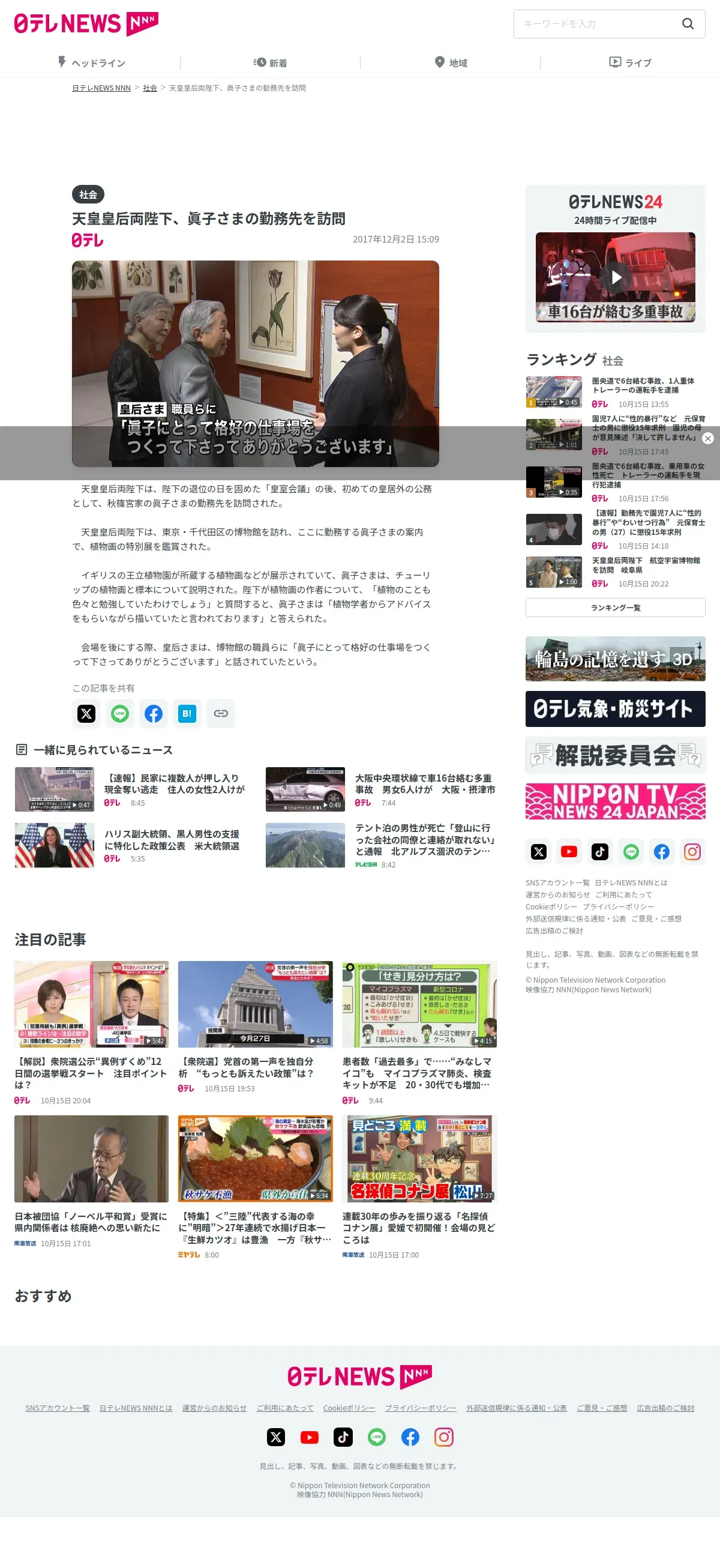Play the 日テレNEWS24 live stream
Image resolution: width=720 pixels, height=1568 pixels.
coord(616,277)
